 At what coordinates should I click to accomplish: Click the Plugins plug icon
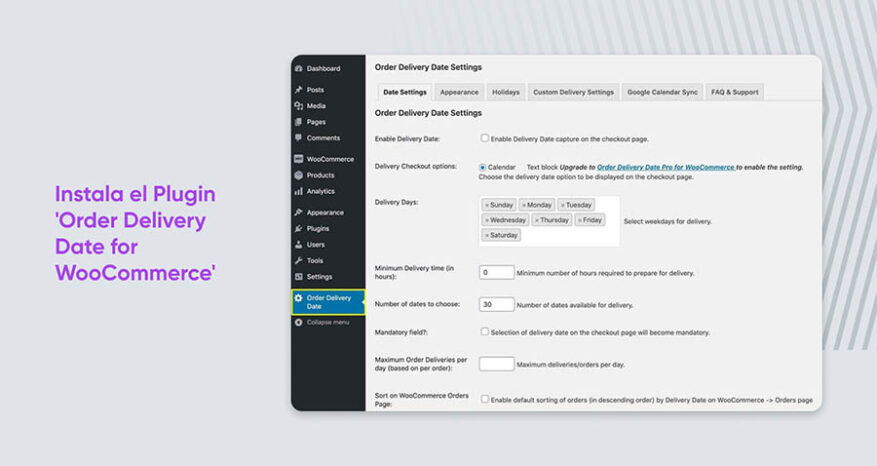(299, 228)
